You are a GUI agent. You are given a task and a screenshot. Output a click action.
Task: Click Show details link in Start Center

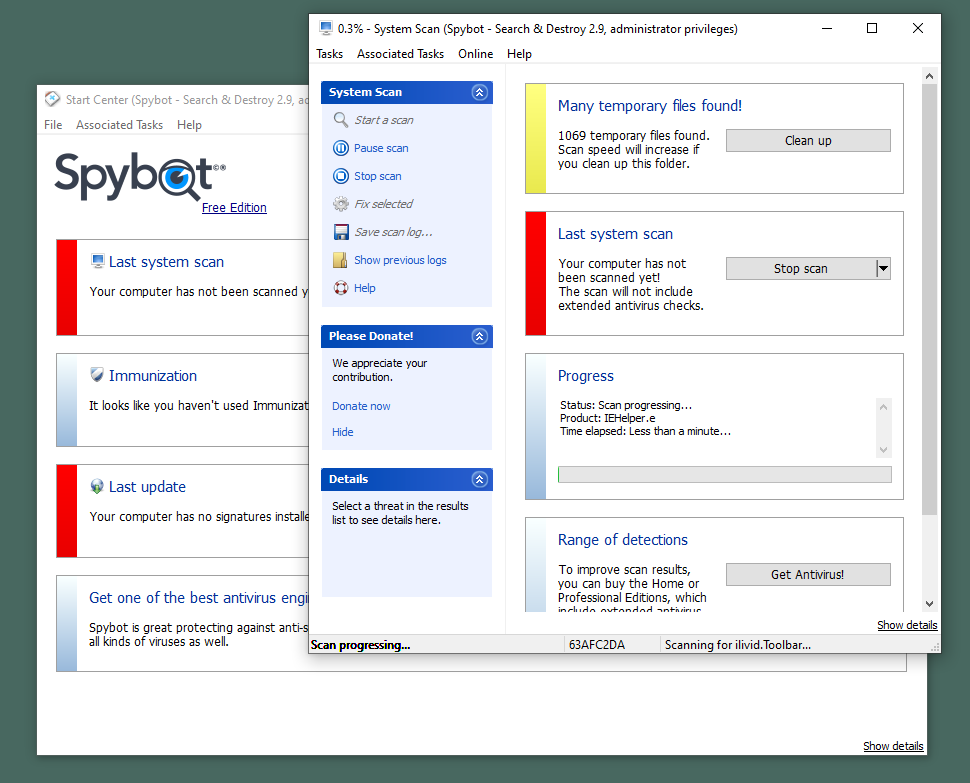click(893, 746)
